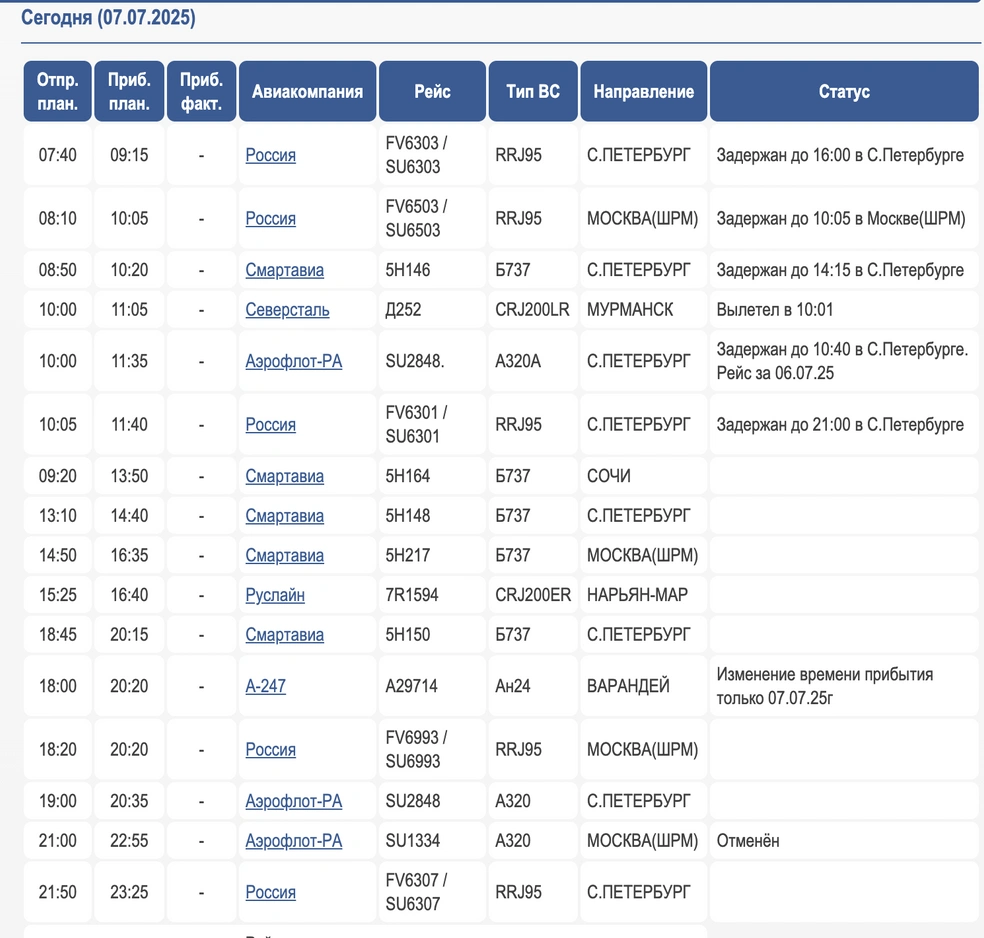984x938 pixels.
Task: Click the Вылетел в 10:01 status
Action: [x=774, y=310]
